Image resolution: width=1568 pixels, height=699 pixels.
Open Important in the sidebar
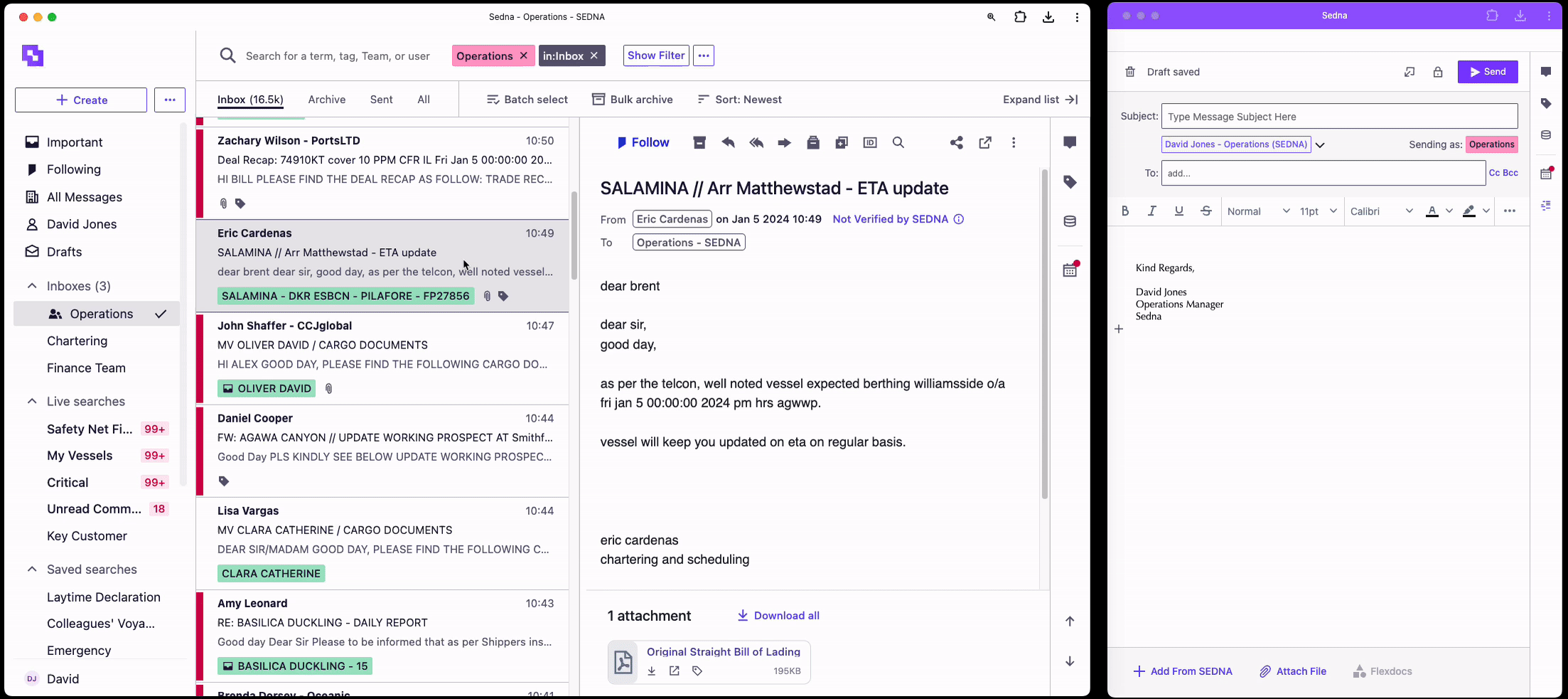point(75,142)
